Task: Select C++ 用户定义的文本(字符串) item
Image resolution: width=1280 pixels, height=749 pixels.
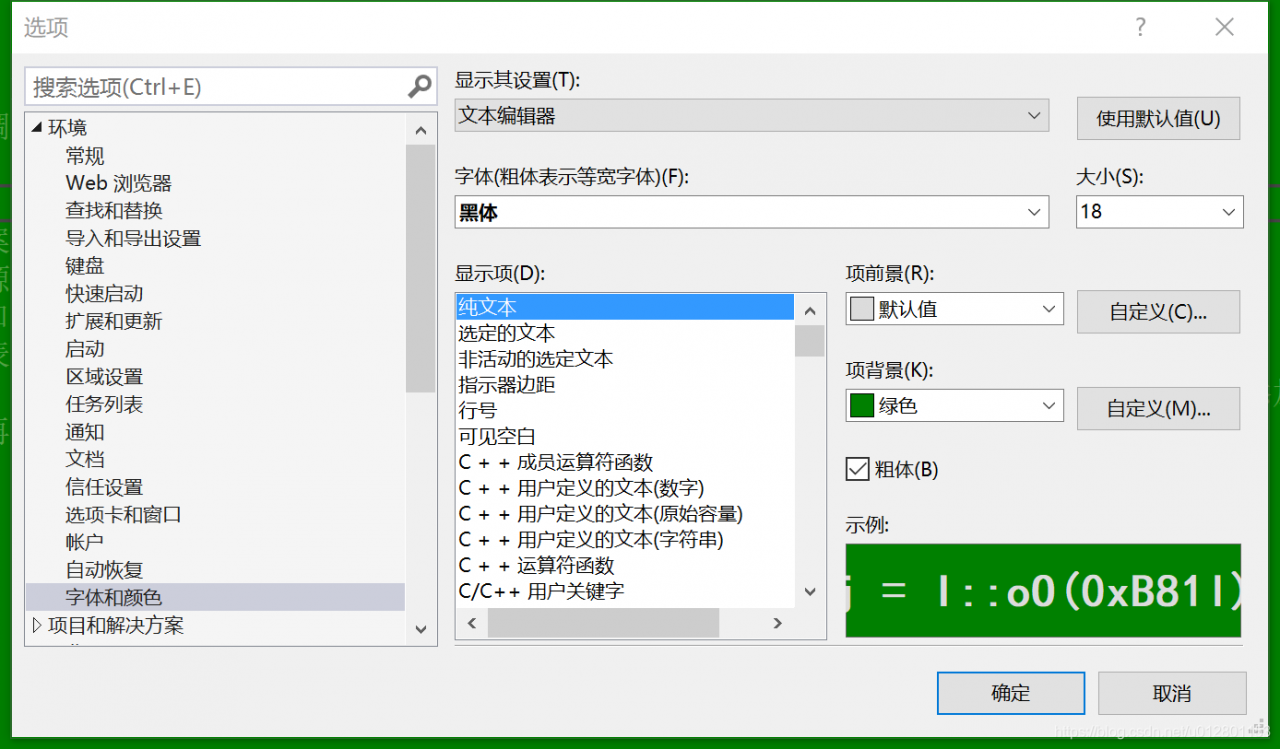Action: (590, 540)
